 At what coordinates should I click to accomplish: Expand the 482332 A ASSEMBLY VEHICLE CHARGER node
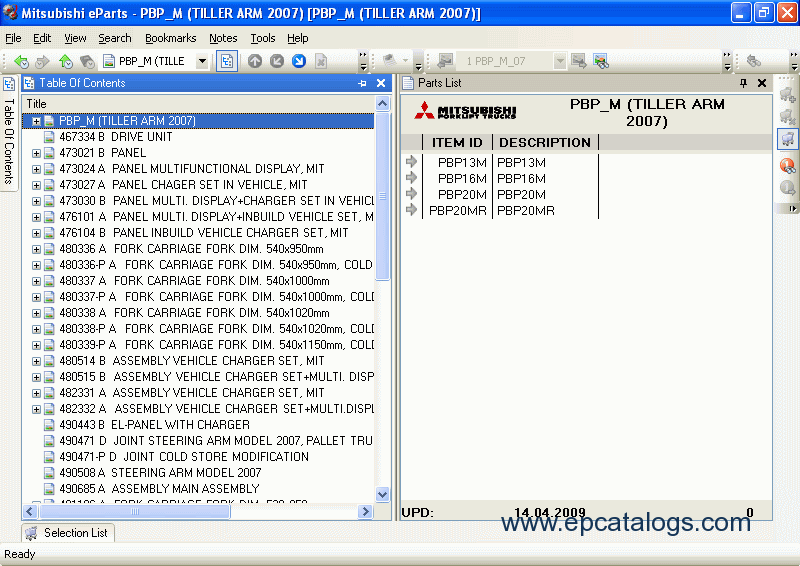36,409
